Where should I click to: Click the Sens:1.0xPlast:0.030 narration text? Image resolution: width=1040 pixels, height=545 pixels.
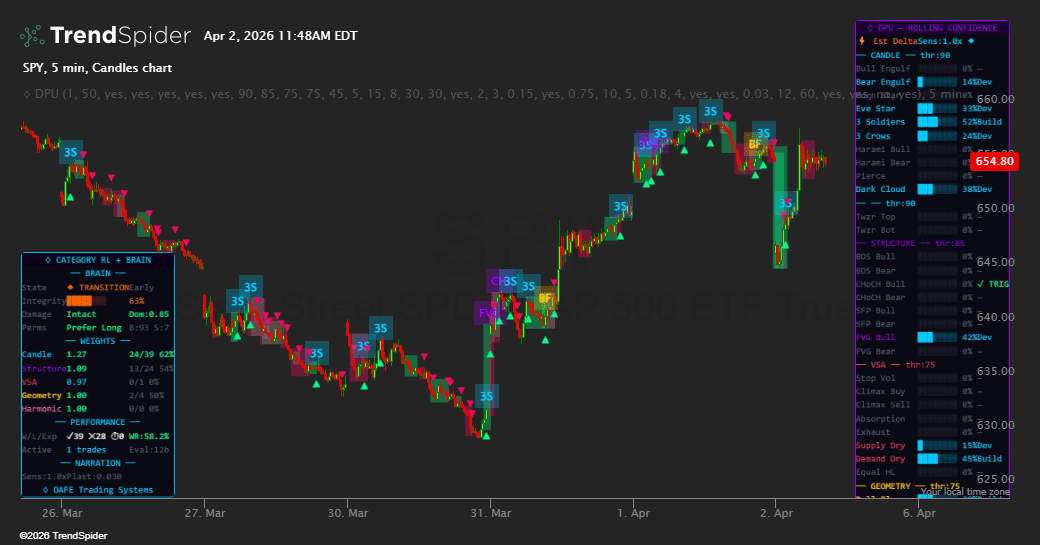pos(72,477)
